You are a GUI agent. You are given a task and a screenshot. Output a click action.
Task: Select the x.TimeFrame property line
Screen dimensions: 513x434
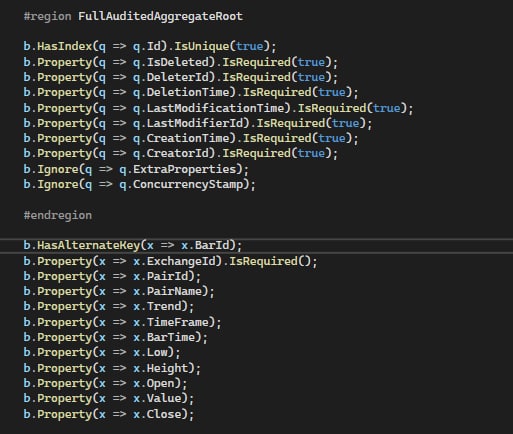tap(122, 322)
